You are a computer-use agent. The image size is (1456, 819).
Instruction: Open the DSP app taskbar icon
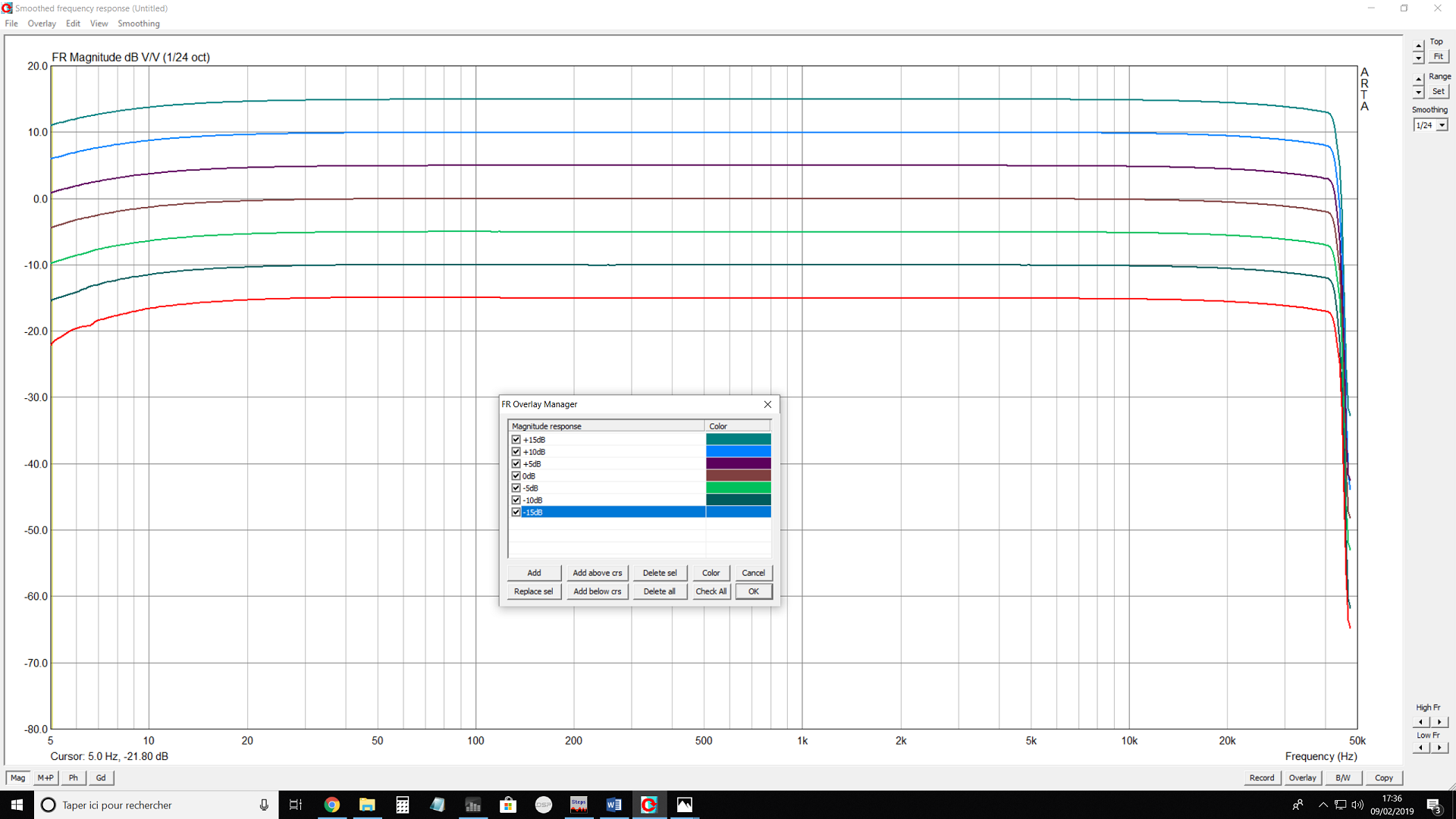coord(544,805)
